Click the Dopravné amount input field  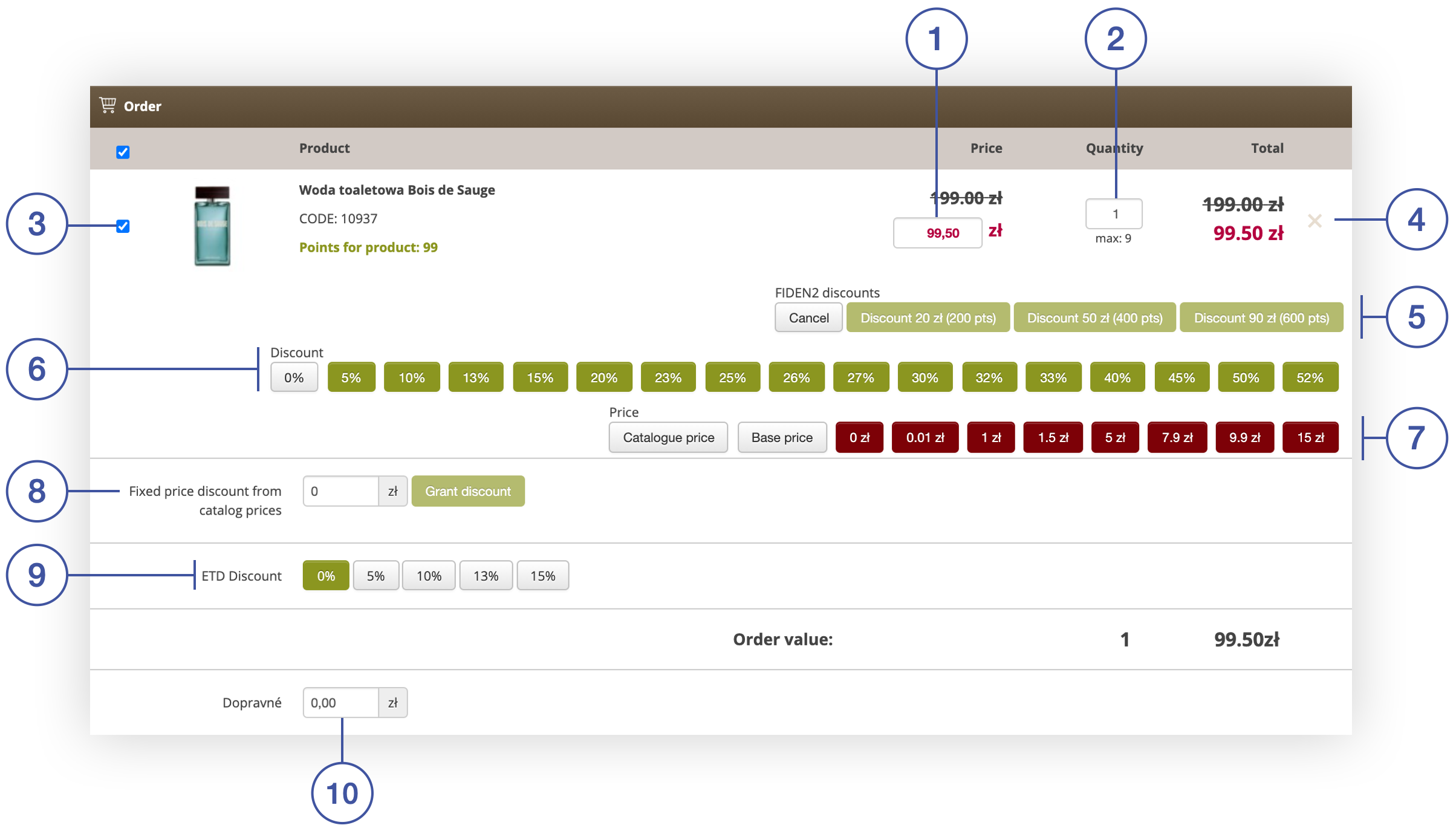pos(341,702)
